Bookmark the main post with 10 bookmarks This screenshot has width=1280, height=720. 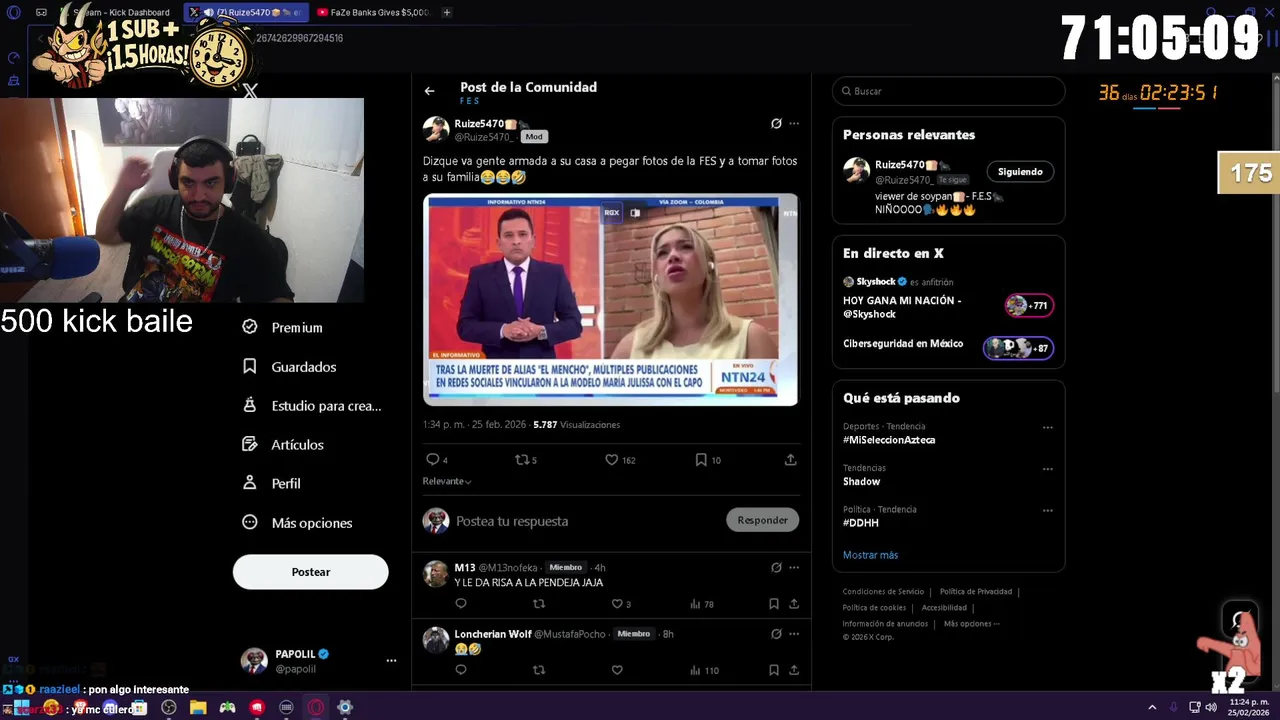coord(708,460)
